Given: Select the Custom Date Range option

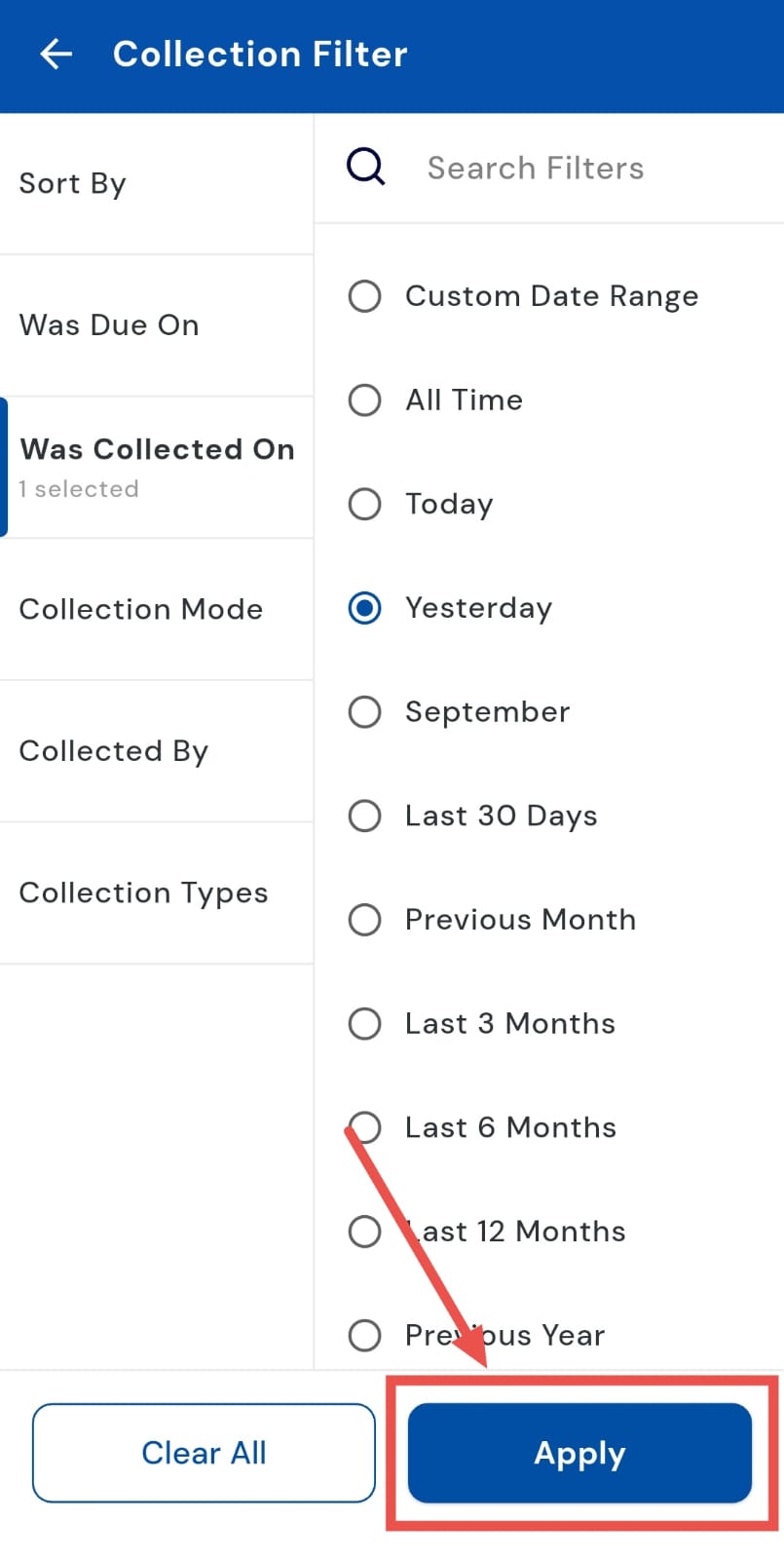Looking at the screenshot, I should coord(365,296).
